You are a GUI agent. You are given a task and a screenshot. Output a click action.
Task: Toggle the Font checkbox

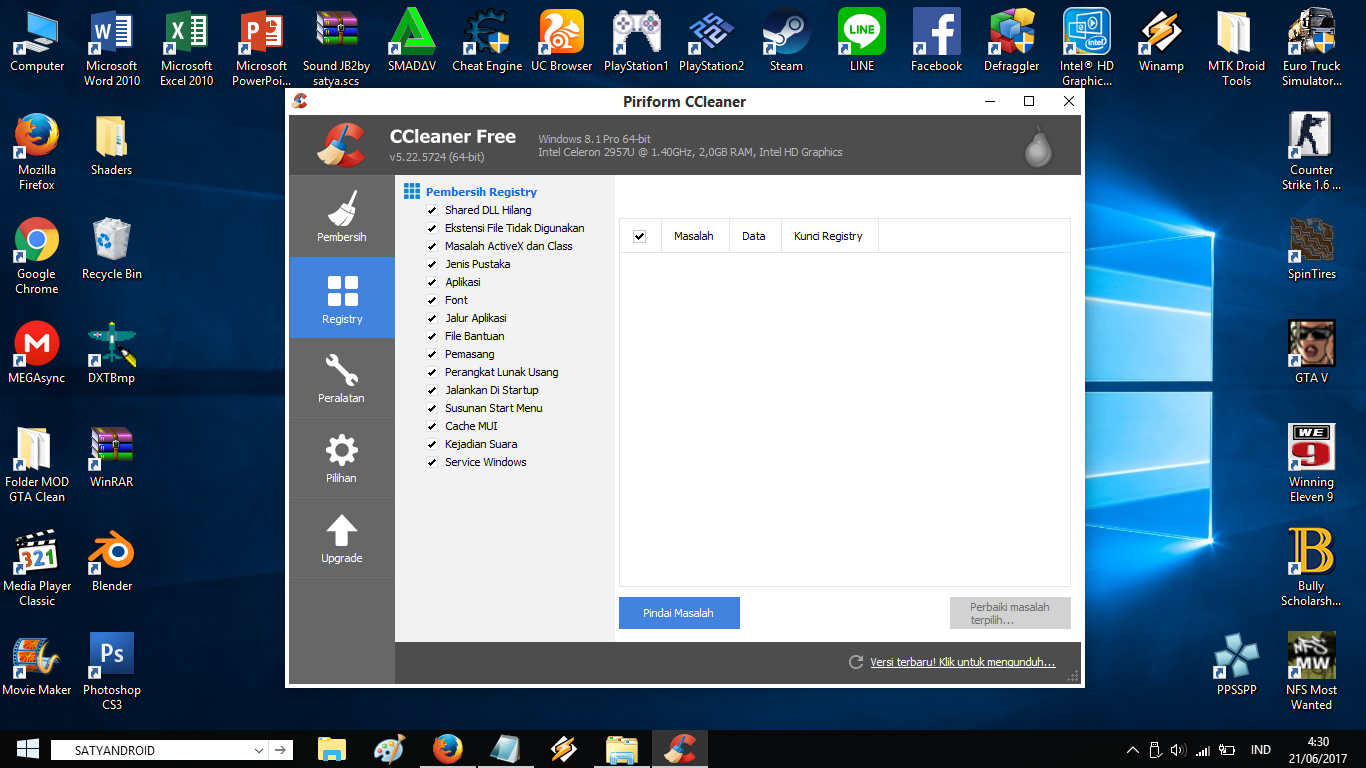click(x=432, y=300)
